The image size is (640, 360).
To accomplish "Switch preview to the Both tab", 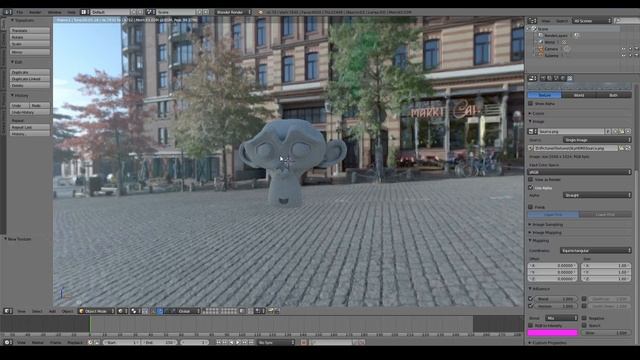I will [x=614, y=95].
